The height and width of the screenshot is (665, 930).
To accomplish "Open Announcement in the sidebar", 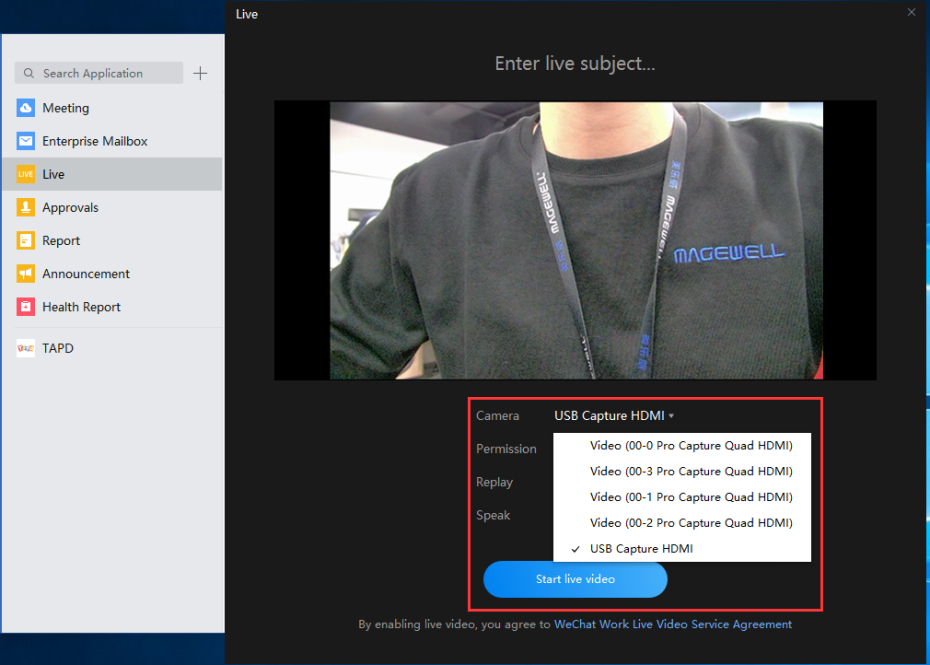I will [x=113, y=274].
